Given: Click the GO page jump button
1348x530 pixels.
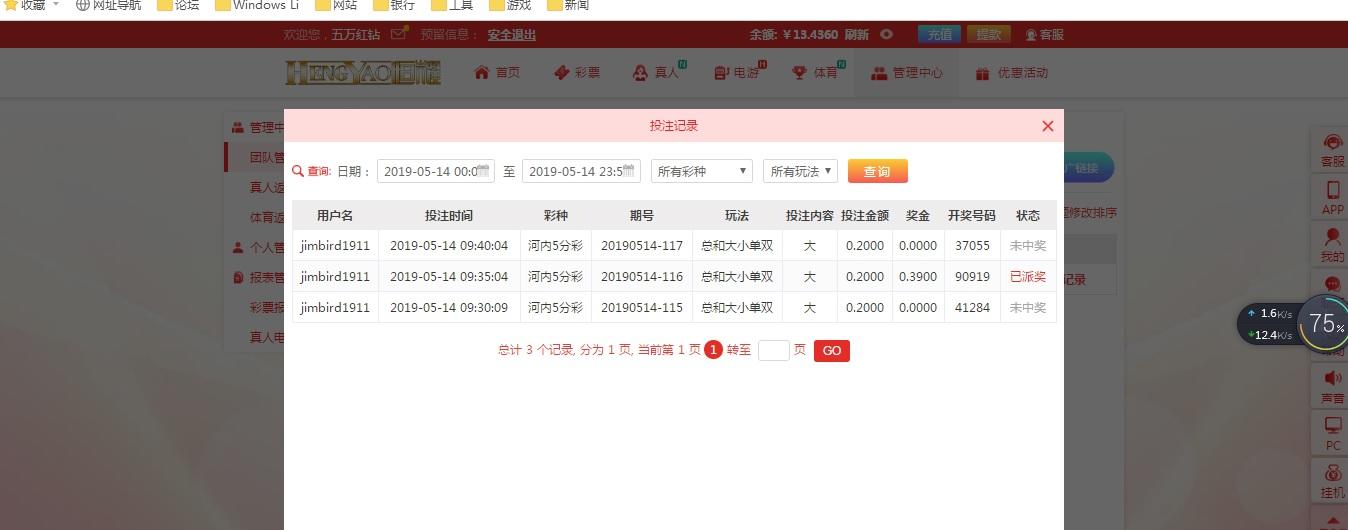Looking at the screenshot, I should coord(831,350).
